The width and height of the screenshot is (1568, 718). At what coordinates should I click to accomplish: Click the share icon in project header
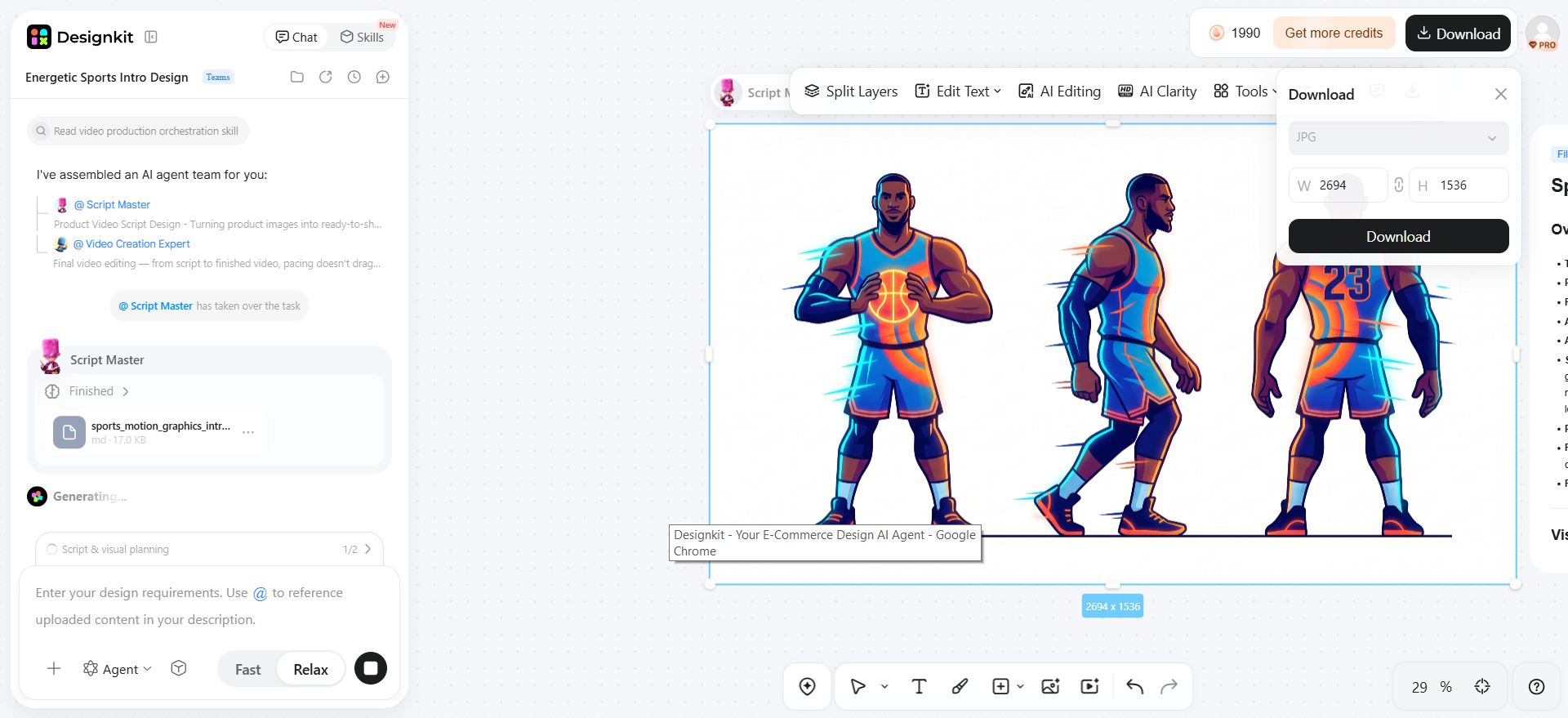(326, 77)
